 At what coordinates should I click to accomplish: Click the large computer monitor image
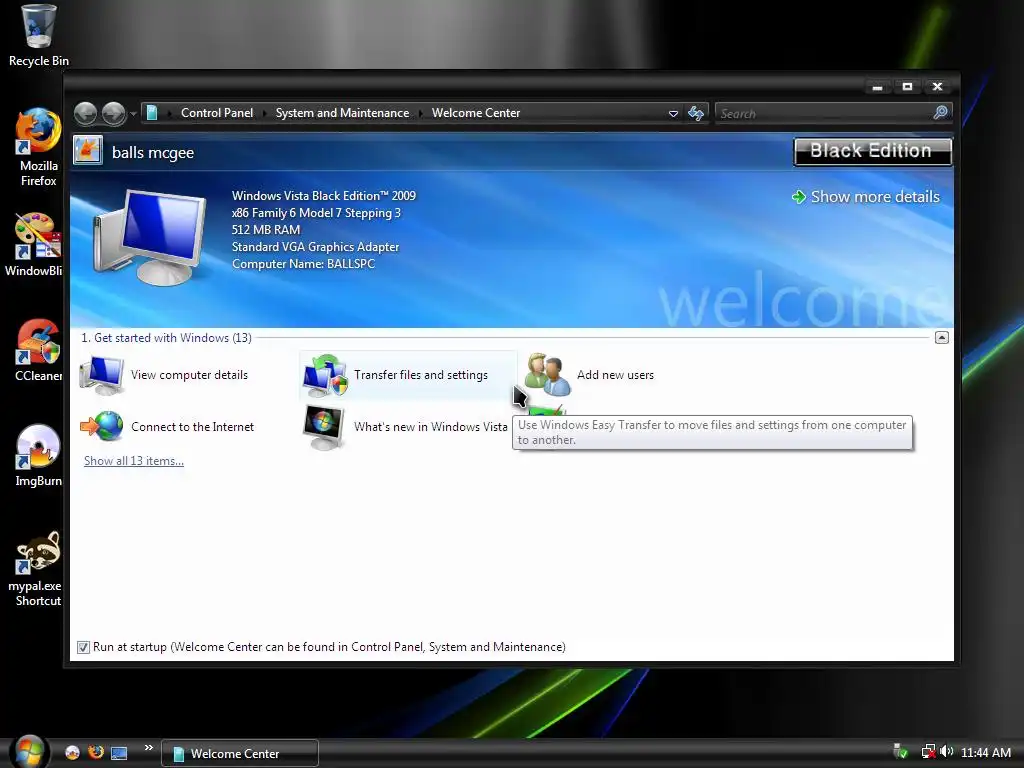pos(150,236)
